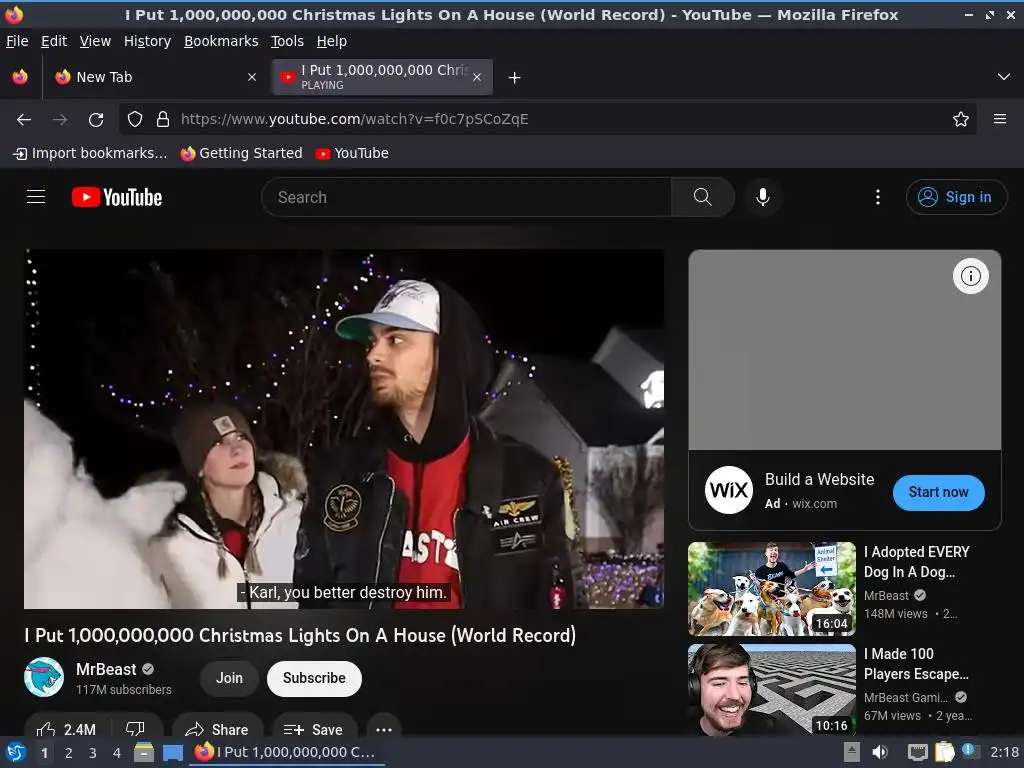Open I Adopted EVERY Dog video title
This screenshot has width=1024, height=768.
tap(917, 562)
